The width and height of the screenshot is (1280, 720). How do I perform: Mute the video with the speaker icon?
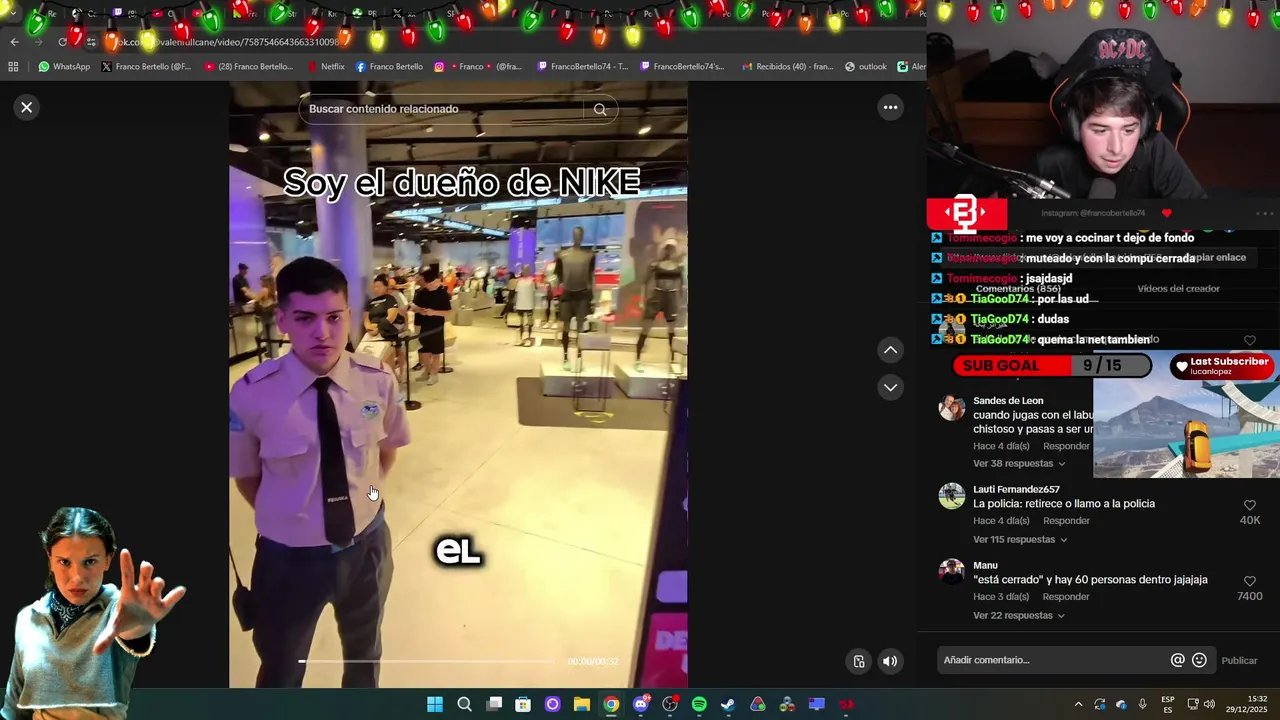890,661
